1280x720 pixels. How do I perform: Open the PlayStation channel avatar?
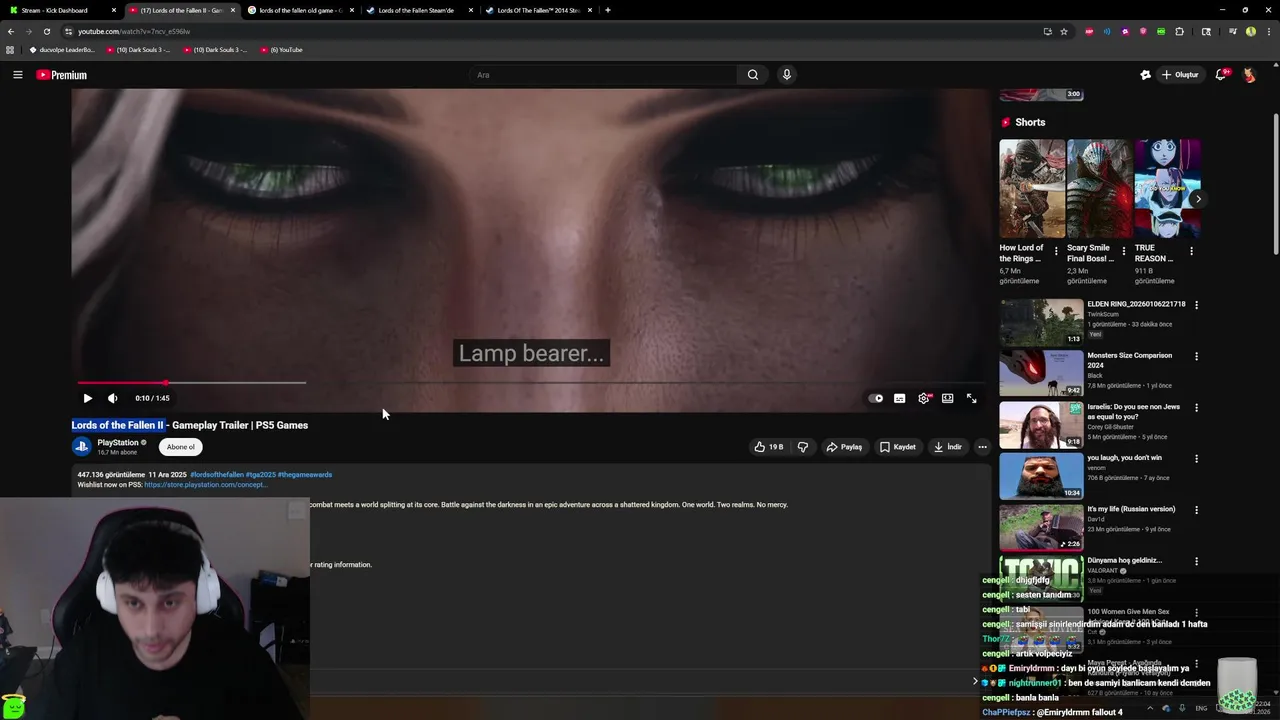[81, 447]
